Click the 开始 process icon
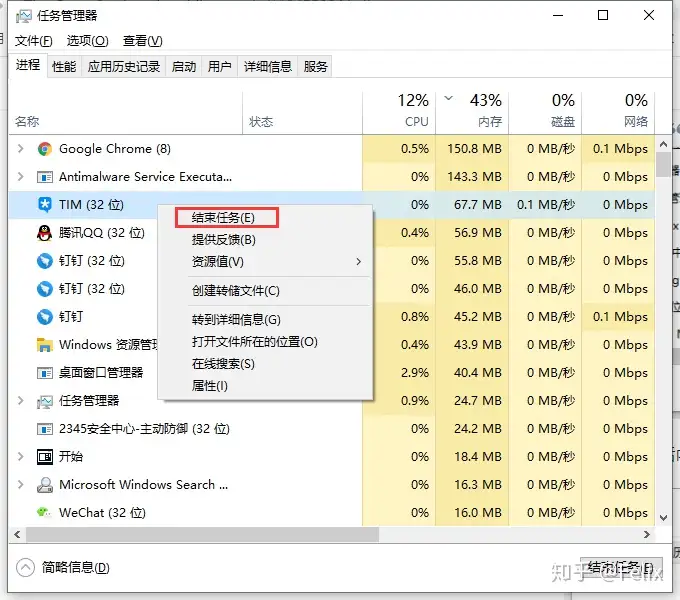 point(45,457)
